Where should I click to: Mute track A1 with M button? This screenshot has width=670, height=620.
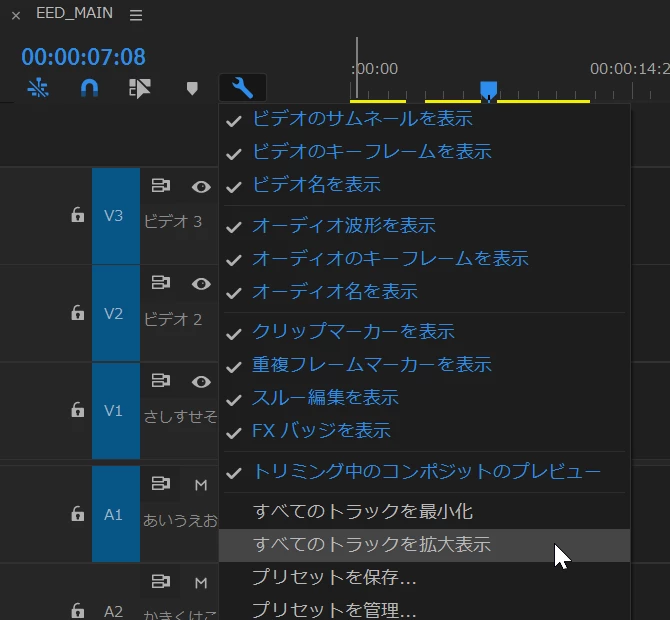point(201,485)
